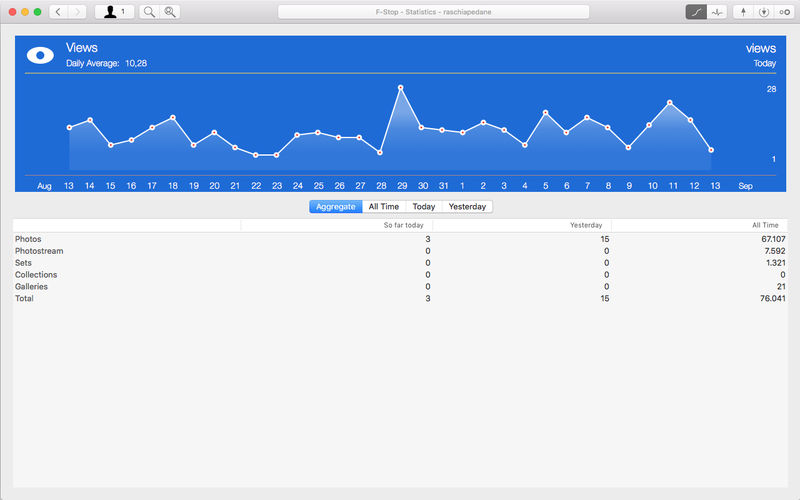800x500 pixels.
Task: Click the 'Yesterday' column header
Action: [522, 225]
